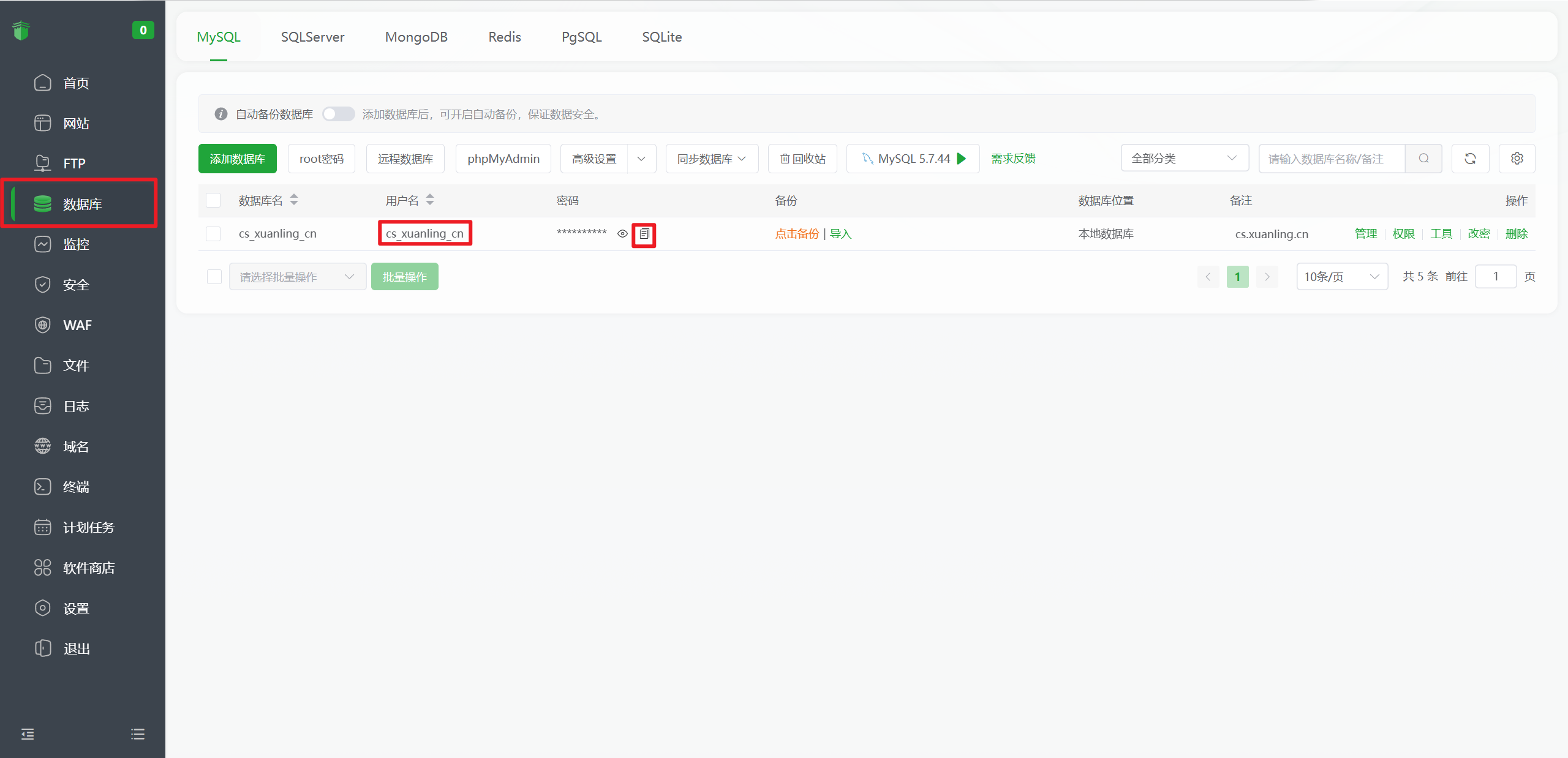Open table settings gear icon
This screenshot has width=1568, height=758.
click(x=1517, y=159)
